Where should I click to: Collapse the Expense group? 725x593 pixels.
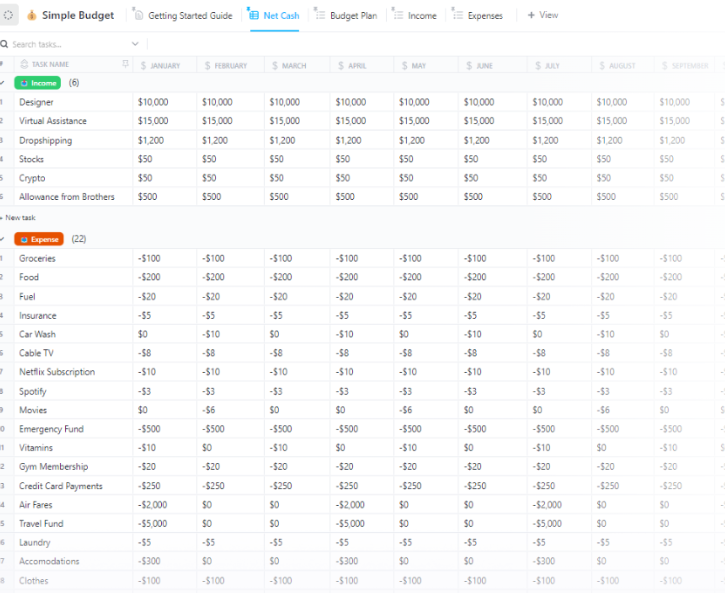click(3, 239)
